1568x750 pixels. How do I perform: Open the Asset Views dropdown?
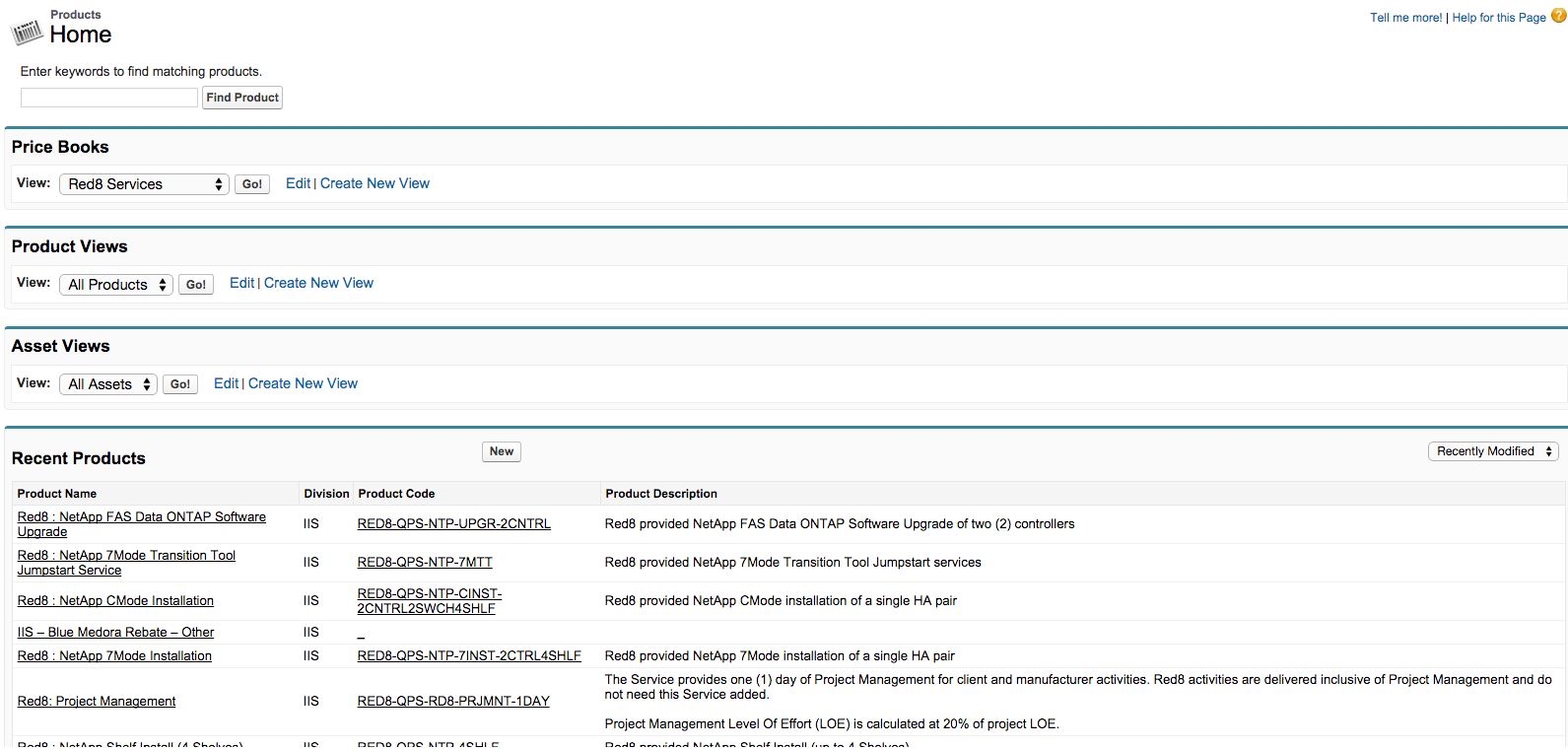coord(108,384)
